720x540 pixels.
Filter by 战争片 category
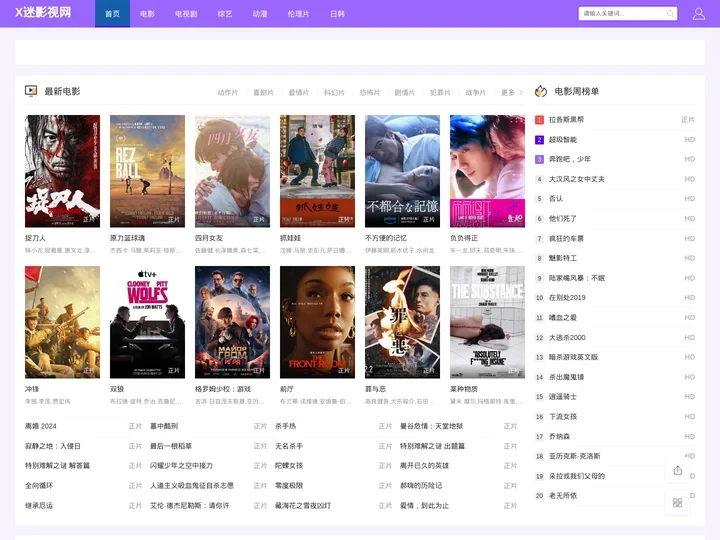click(x=475, y=92)
